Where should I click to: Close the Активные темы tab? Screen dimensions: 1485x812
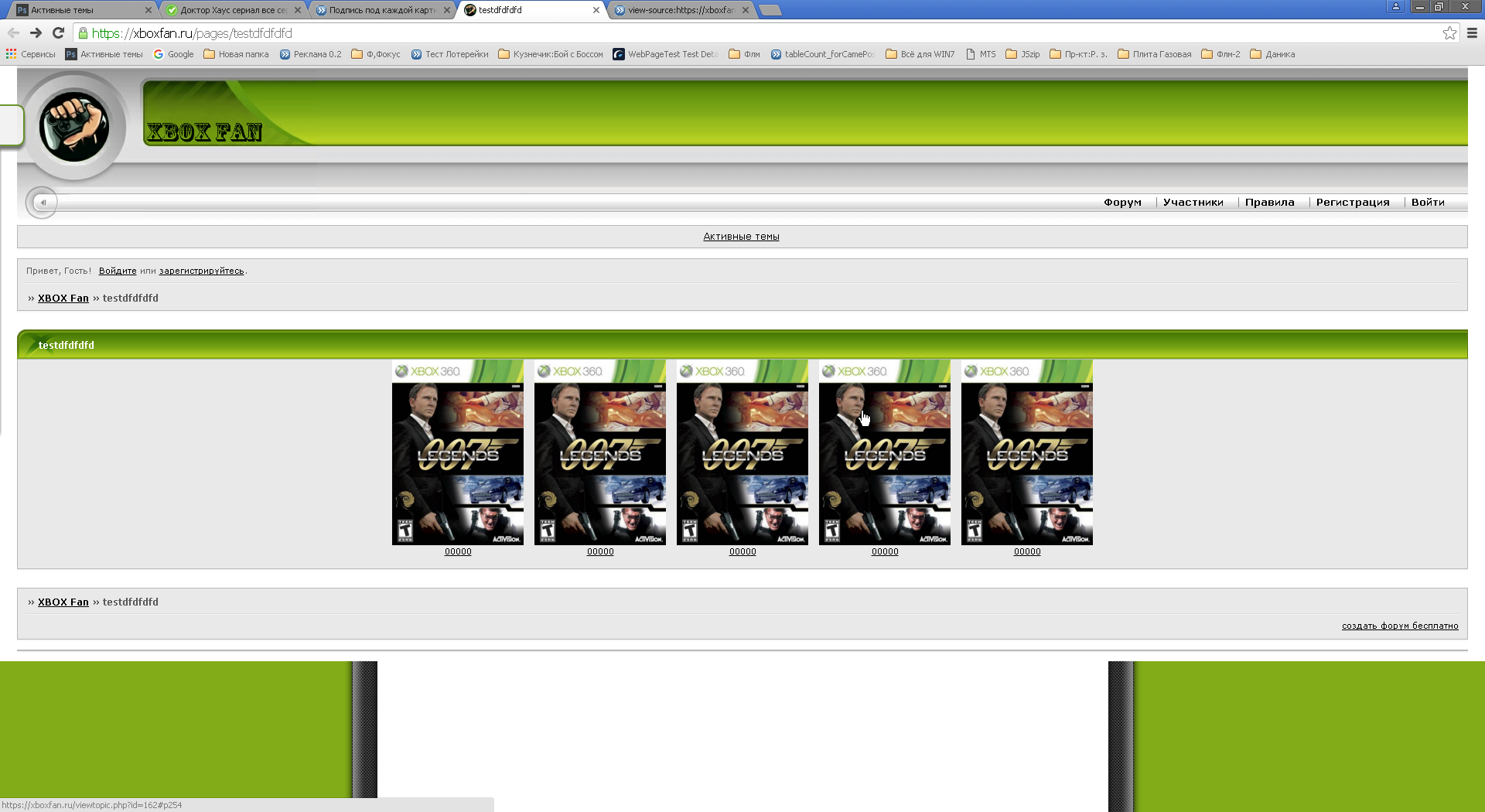point(148,10)
